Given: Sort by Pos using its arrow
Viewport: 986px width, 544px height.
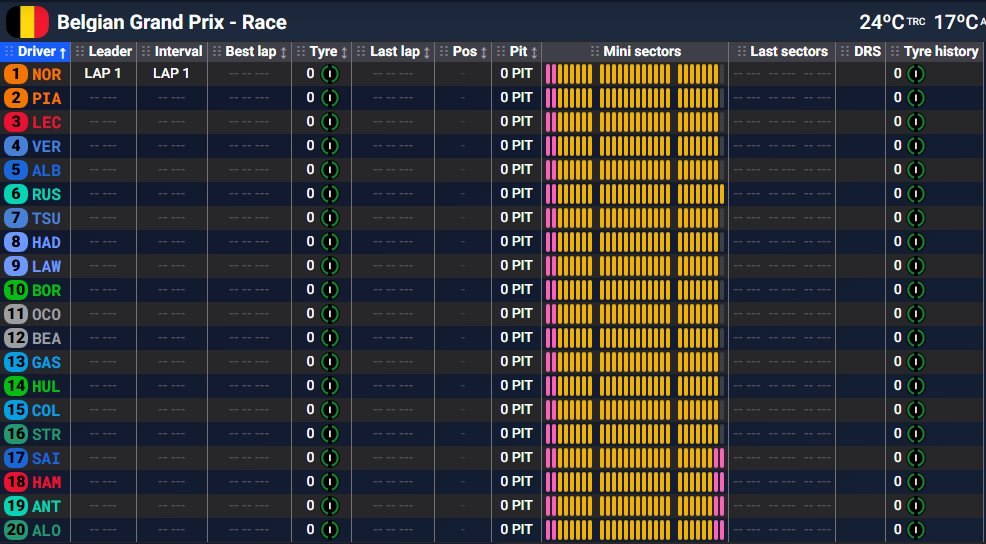Looking at the screenshot, I should [484, 52].
